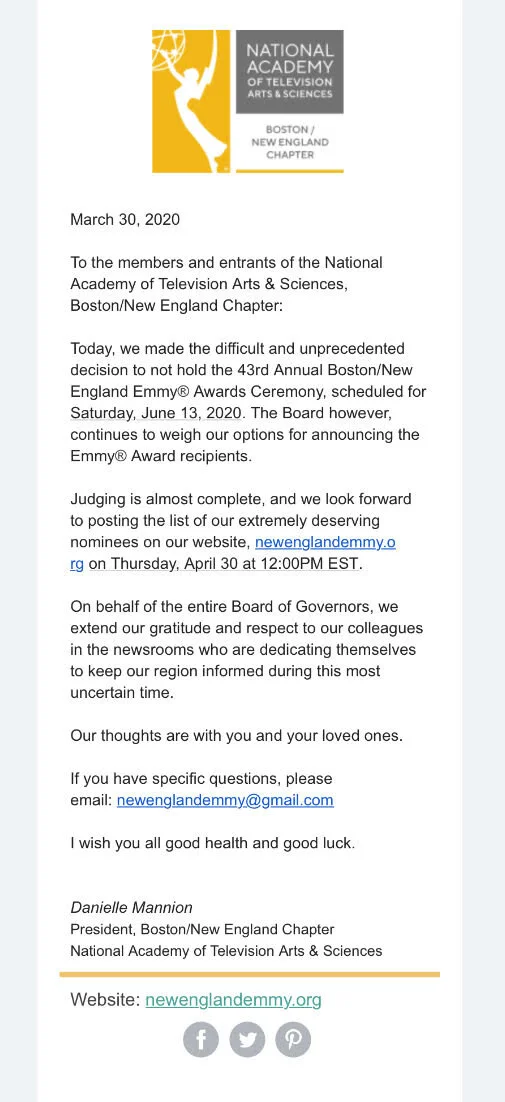The image size is (505, 1102).
Task: Click the President, Boston/New England Chapter title line
Action: pyautogui.click(x=202, y=929)
